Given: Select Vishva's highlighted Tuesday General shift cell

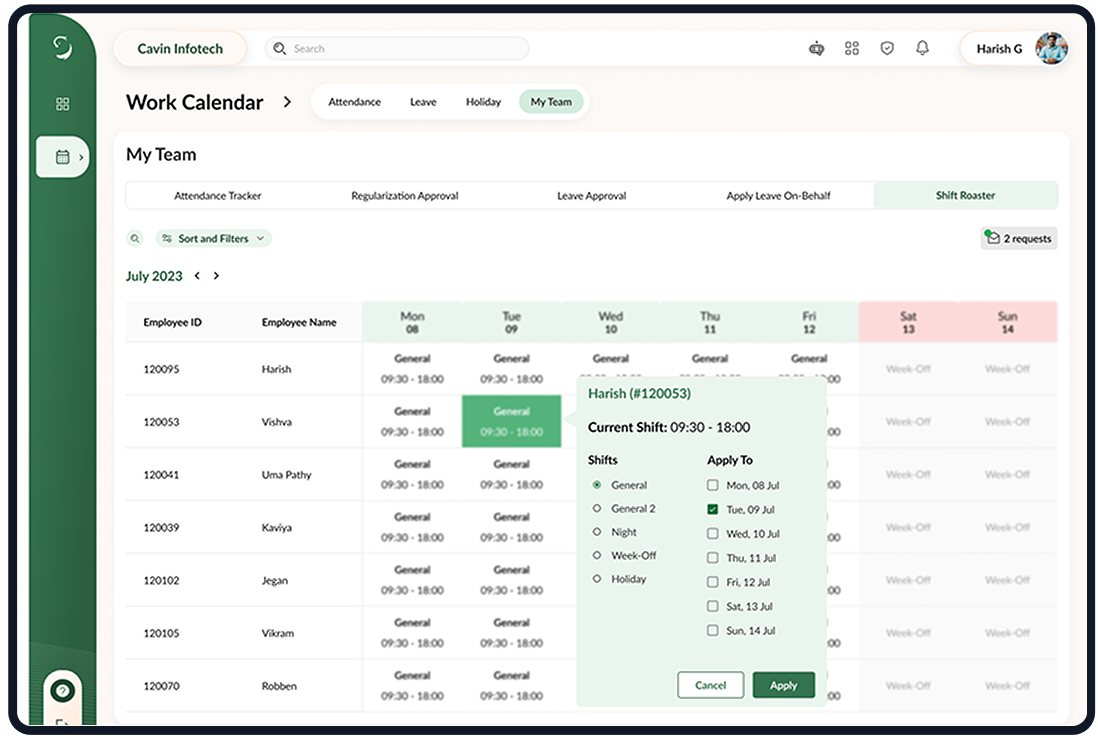Looking at the screenshot, I should [x=511, y=421].
